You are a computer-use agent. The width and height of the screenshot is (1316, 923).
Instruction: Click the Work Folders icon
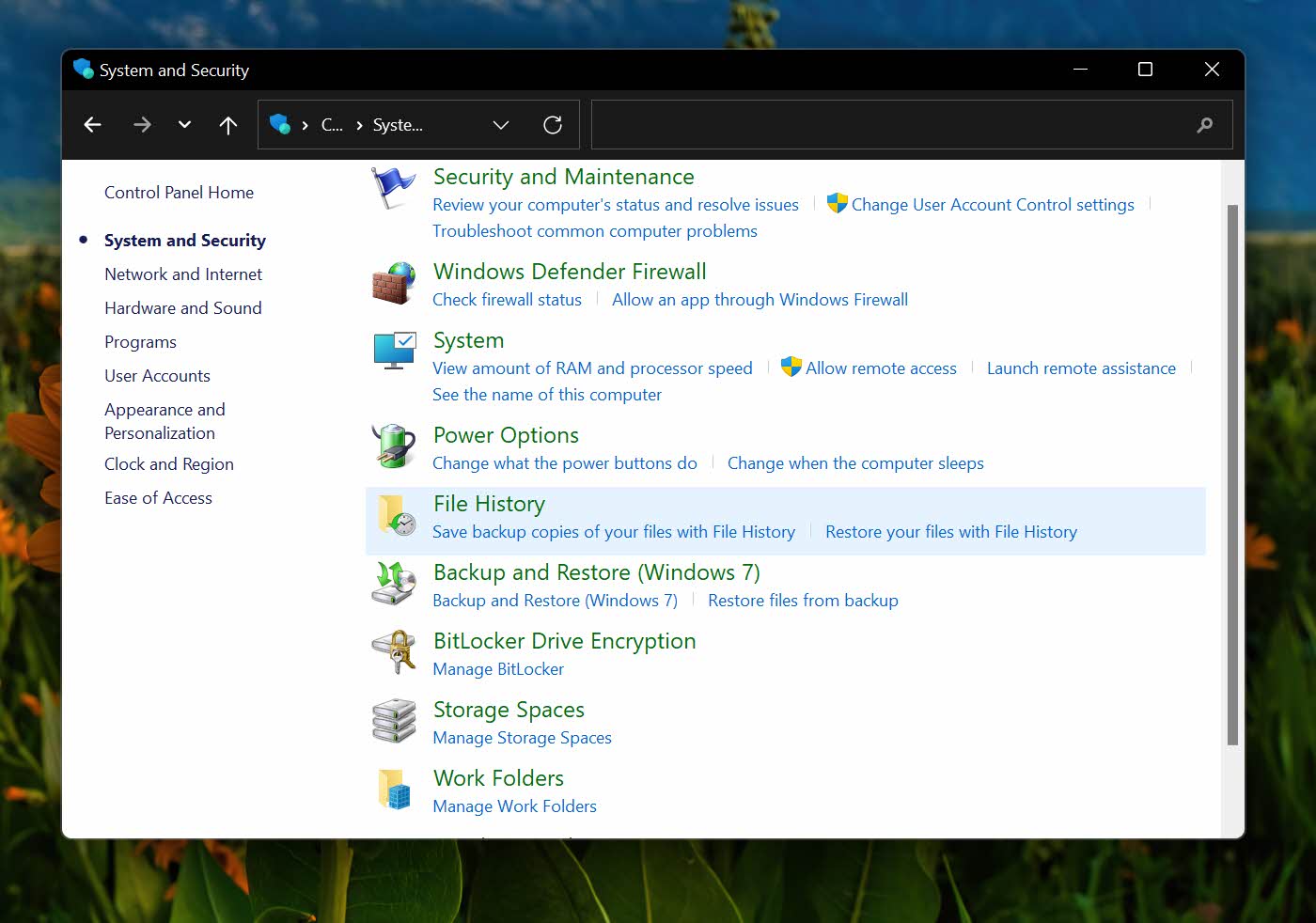click(395, 790)
